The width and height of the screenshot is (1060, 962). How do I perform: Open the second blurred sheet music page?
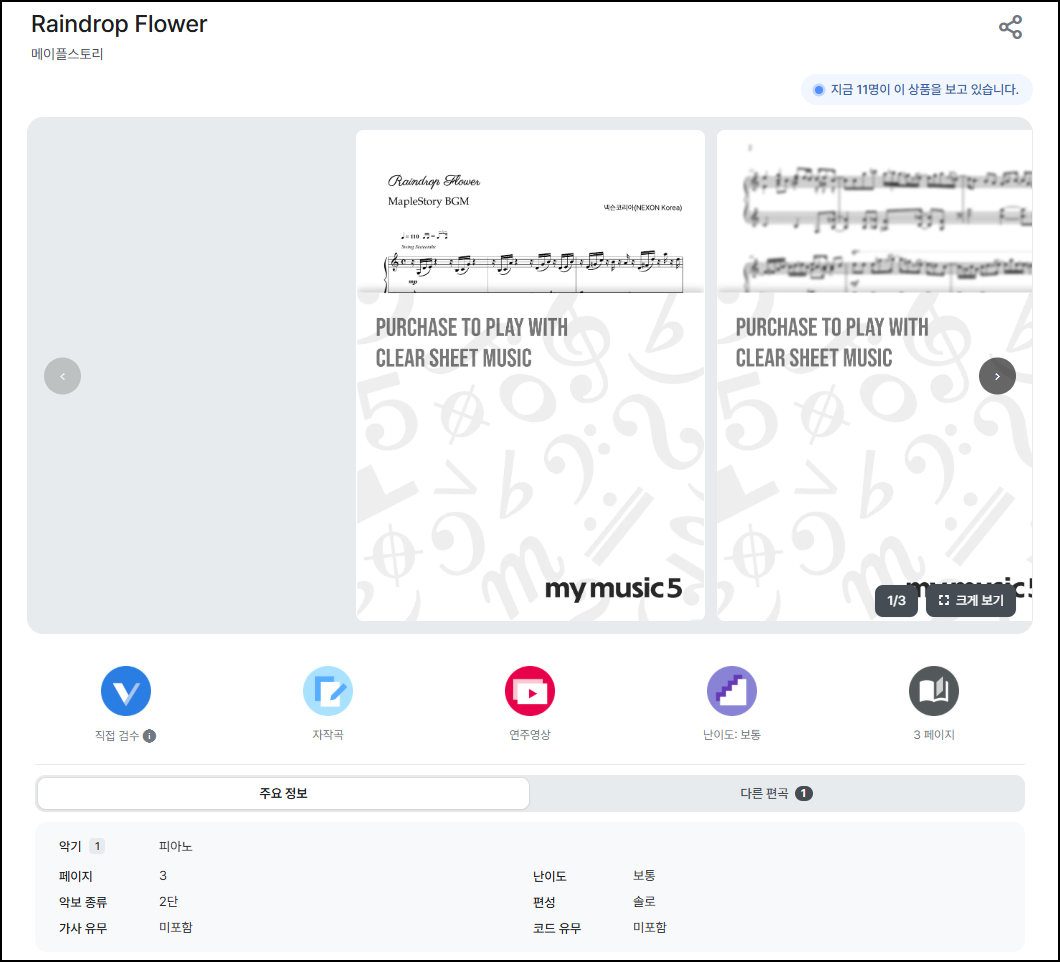pyautogui.click(x=874, y=375)
